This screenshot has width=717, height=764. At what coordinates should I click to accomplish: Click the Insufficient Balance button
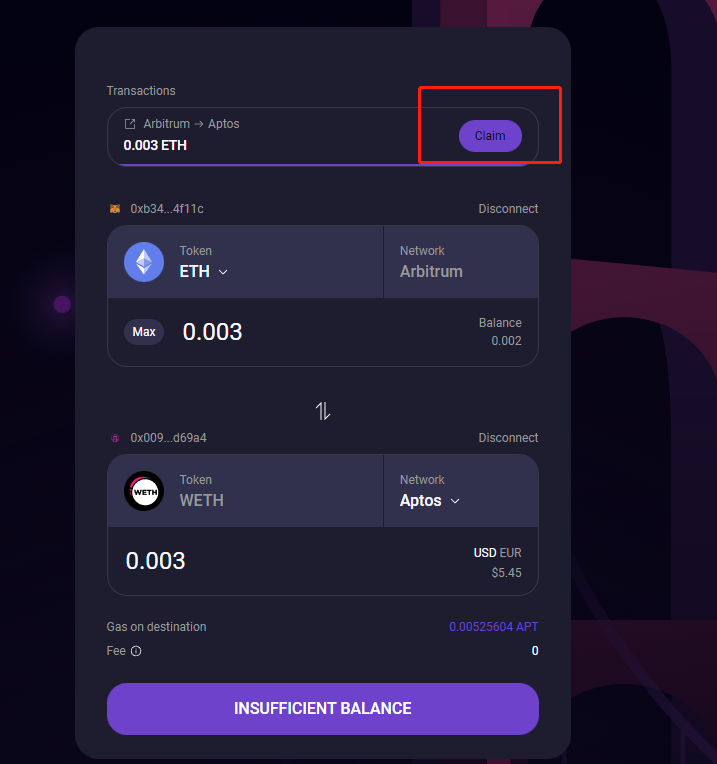tap(322, 709)
